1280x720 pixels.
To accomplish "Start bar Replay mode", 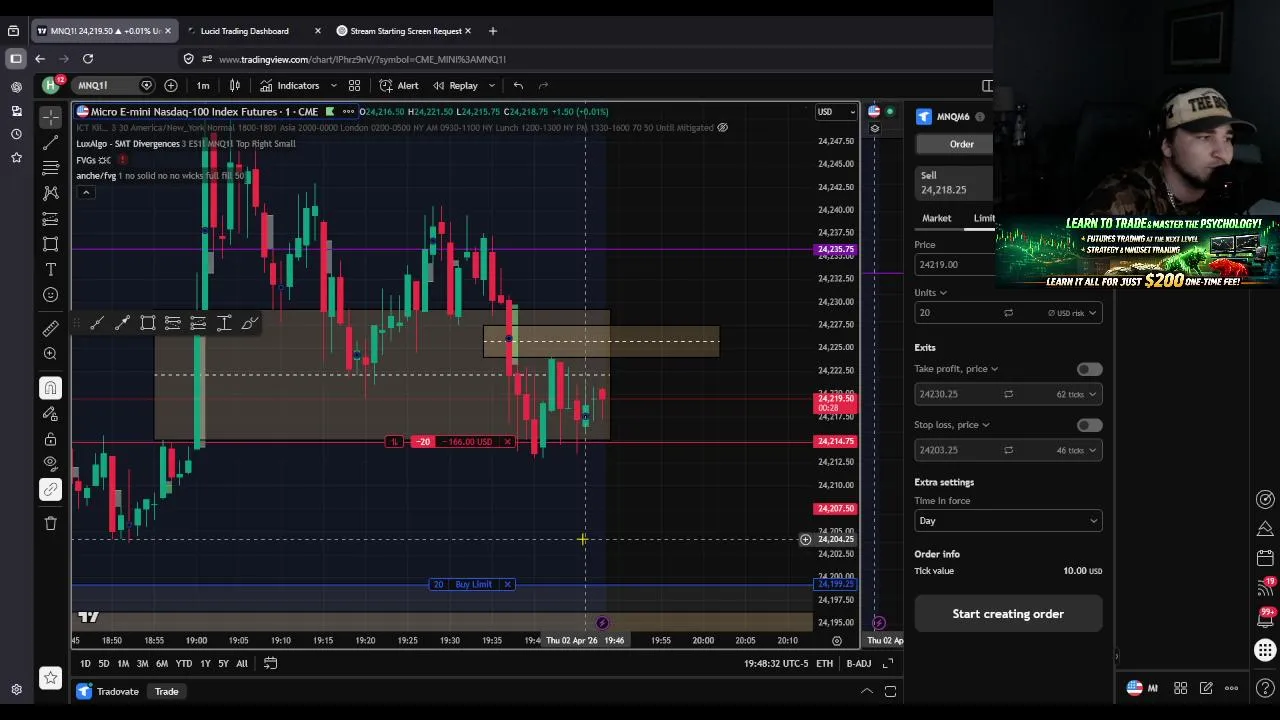I will click(x=455, y=85).
